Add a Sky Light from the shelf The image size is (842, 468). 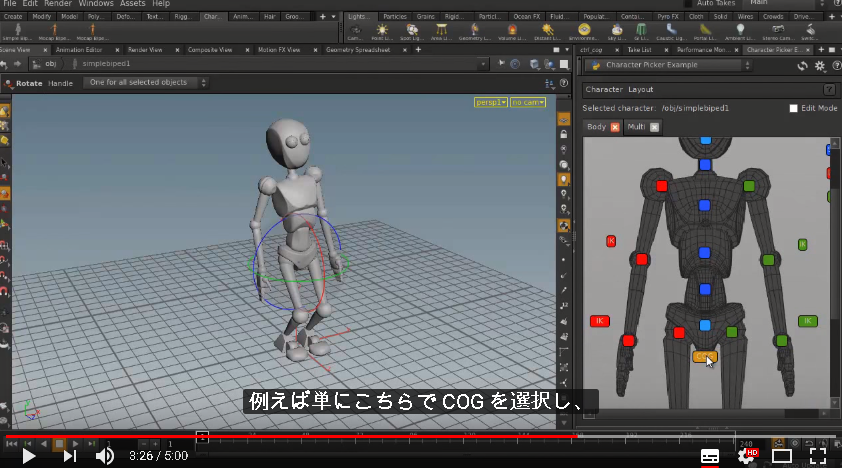pos(617,32)
